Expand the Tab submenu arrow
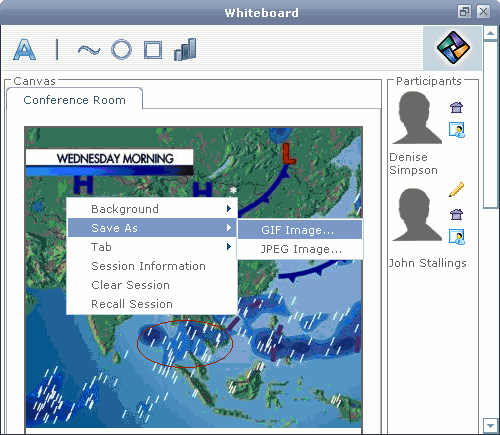Screen dimensions: 500x435 coord(229,247)
